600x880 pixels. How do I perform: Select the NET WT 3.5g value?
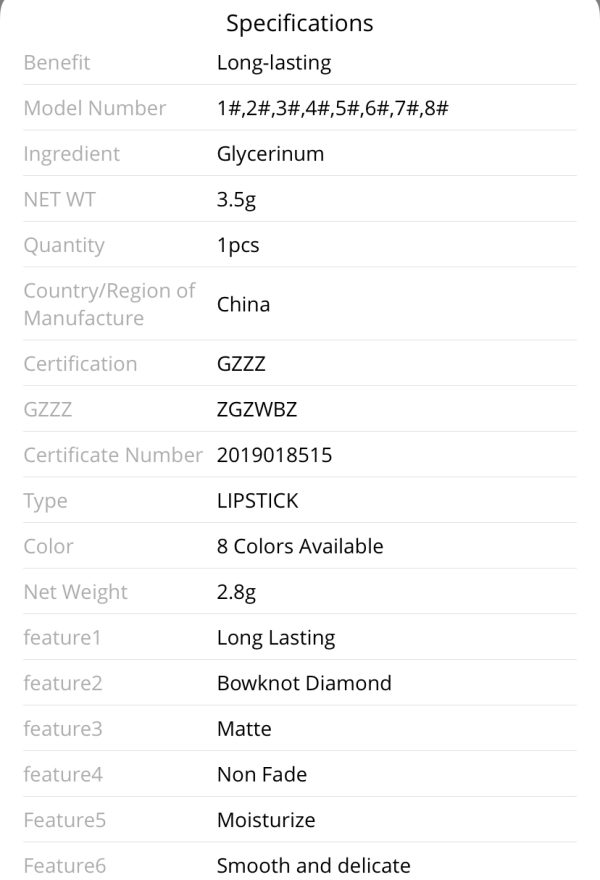point(236,200)
